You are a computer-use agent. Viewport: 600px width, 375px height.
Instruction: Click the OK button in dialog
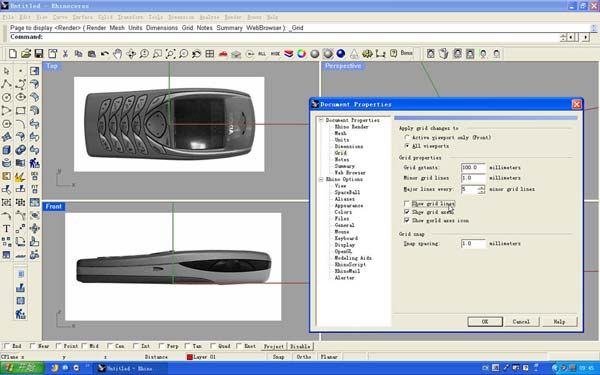[485, 321]
